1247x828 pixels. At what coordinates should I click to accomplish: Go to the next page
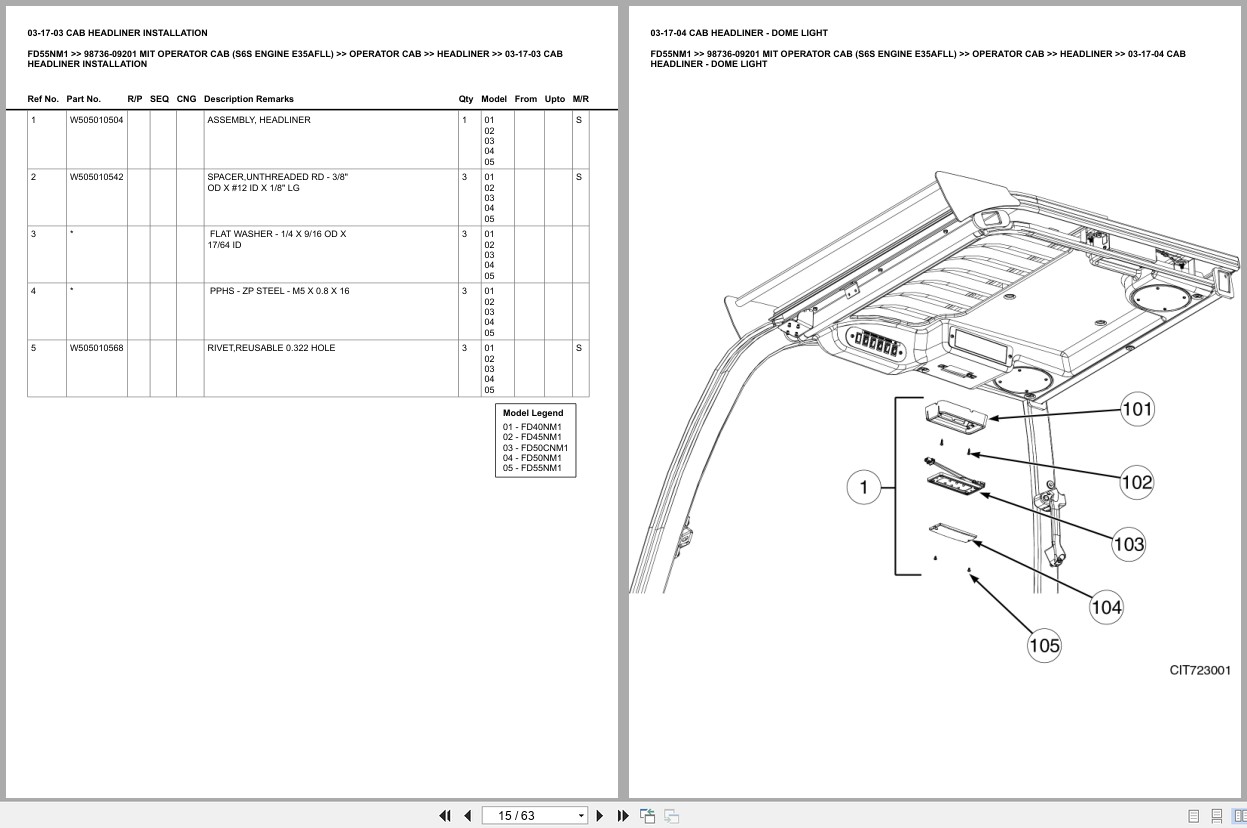click(x=600, y=815)
